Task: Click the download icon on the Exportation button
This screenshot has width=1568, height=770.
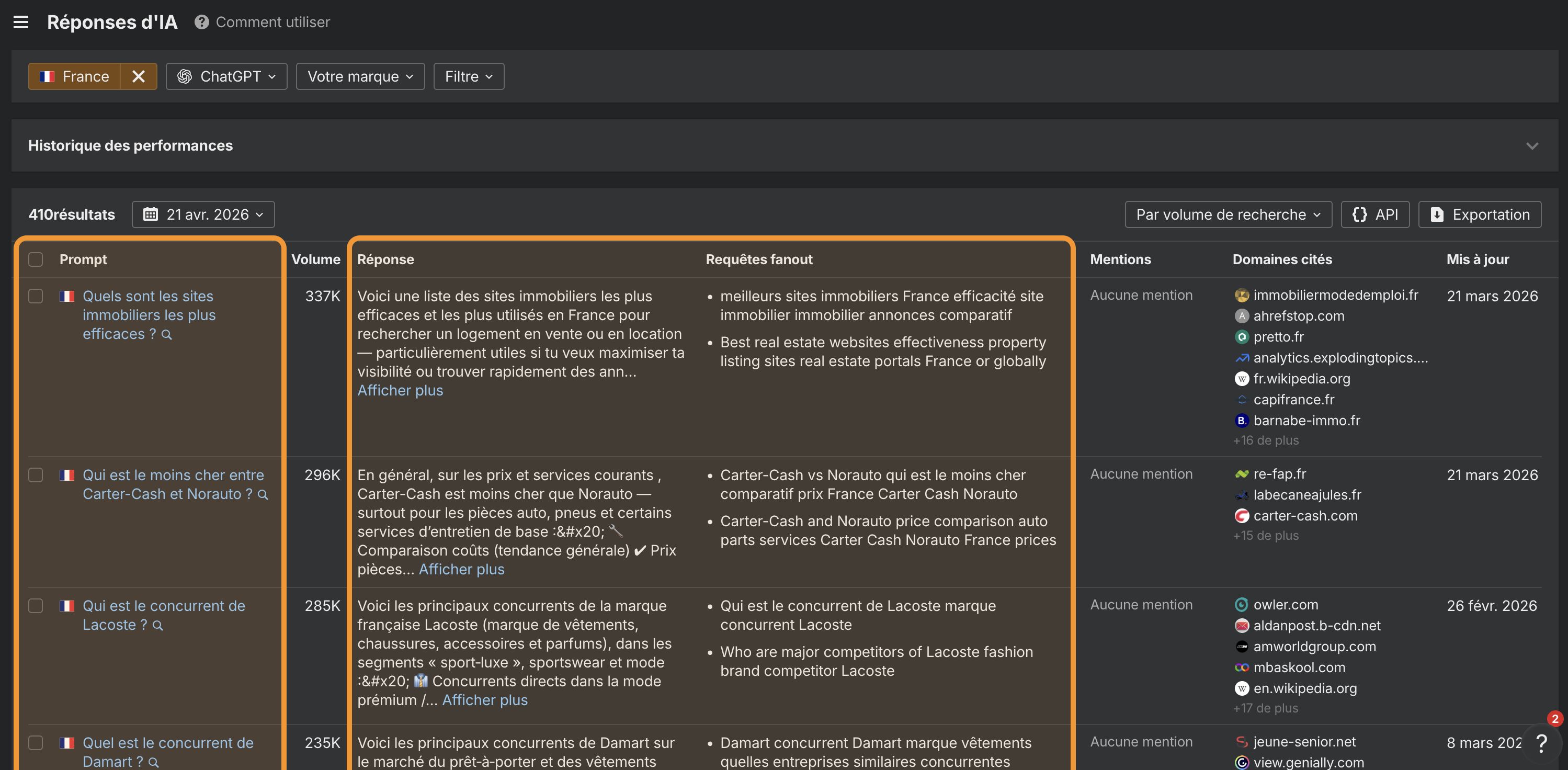Action: [x=1438, y=214]
